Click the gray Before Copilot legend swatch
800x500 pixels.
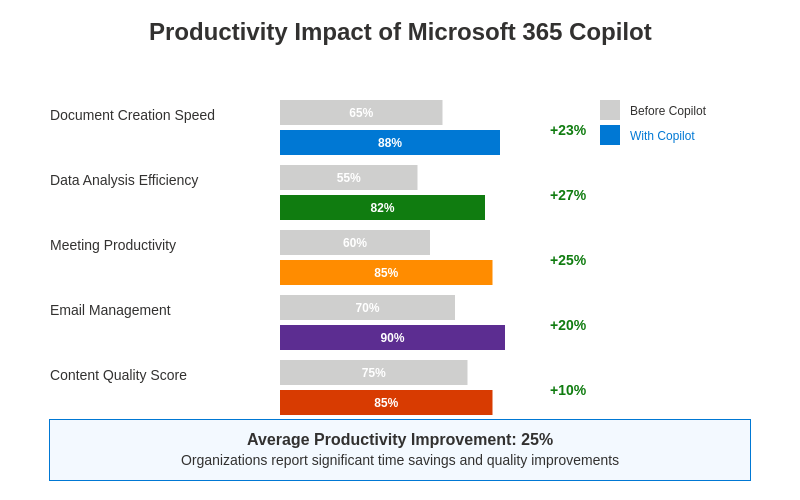click(610, 110)
